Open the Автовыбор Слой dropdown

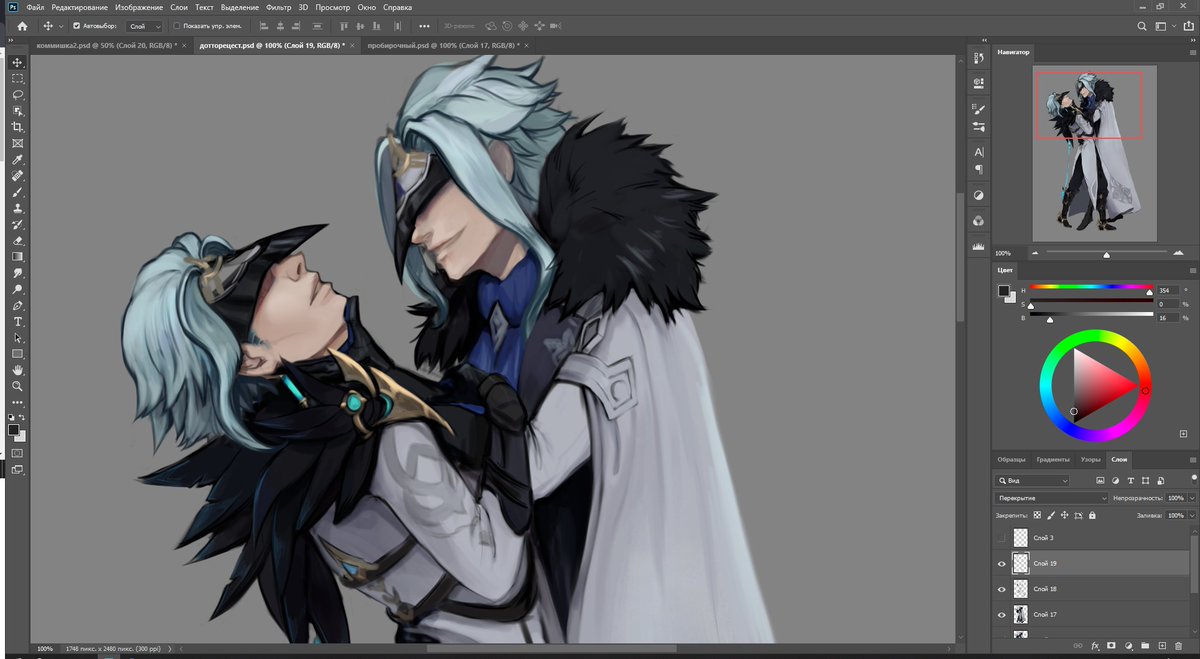pos(145,26)
